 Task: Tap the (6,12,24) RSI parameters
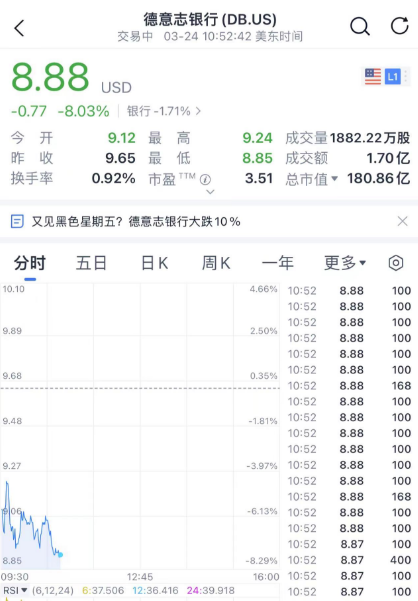pyautogui.click(x=53, y=590)
